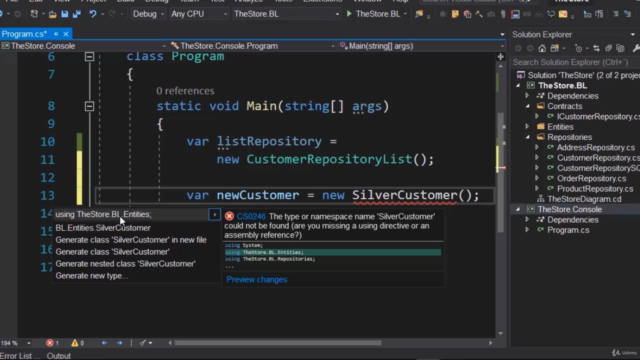Open the Solution Explorer window options dropdown
Viewport: 640px width, 360px height.
(x=633, y=35)
